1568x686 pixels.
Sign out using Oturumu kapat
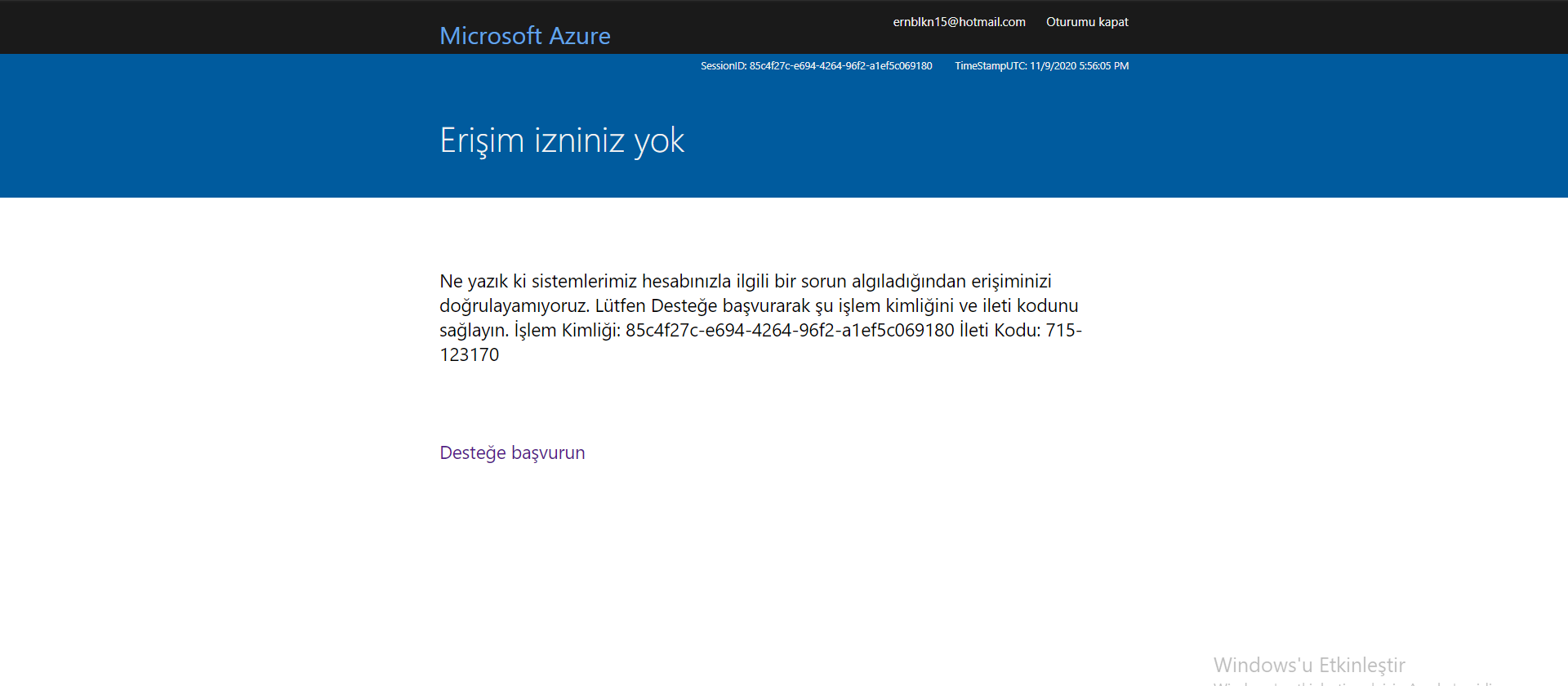(x=1087, y=22)
